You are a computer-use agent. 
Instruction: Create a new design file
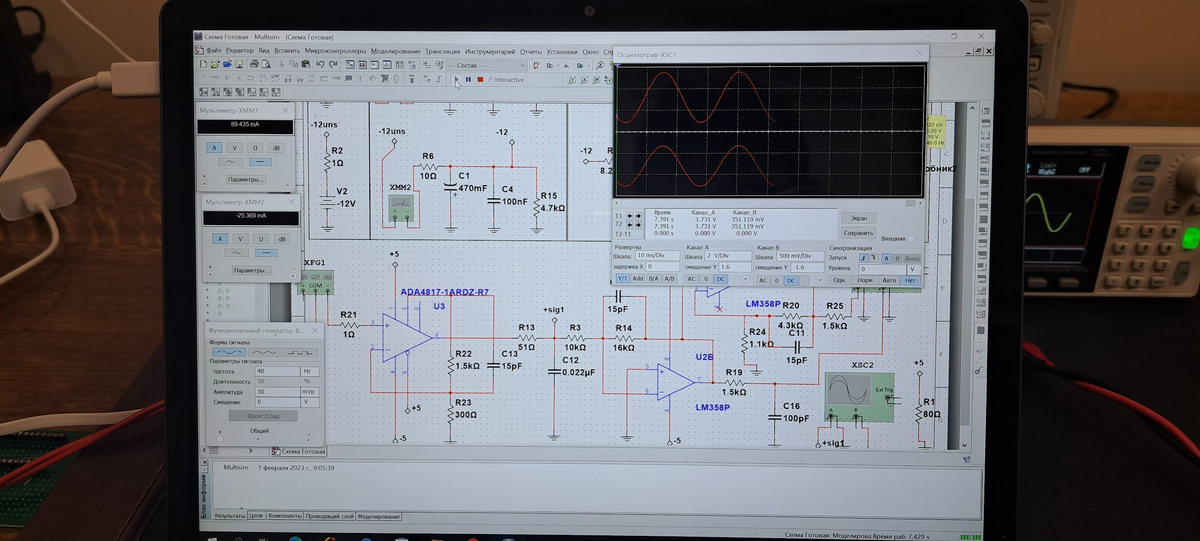pyautogui.click(x=203, y=64)
